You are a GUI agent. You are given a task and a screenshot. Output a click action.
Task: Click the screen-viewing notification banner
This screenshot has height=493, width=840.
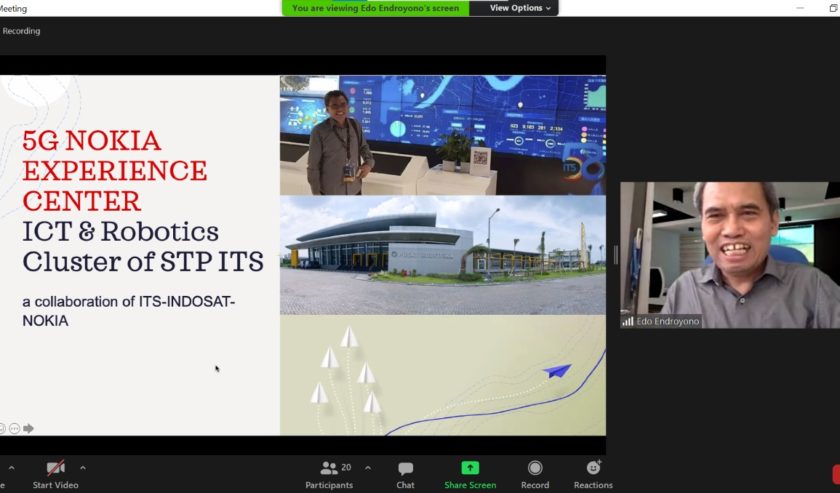(376, 8)
